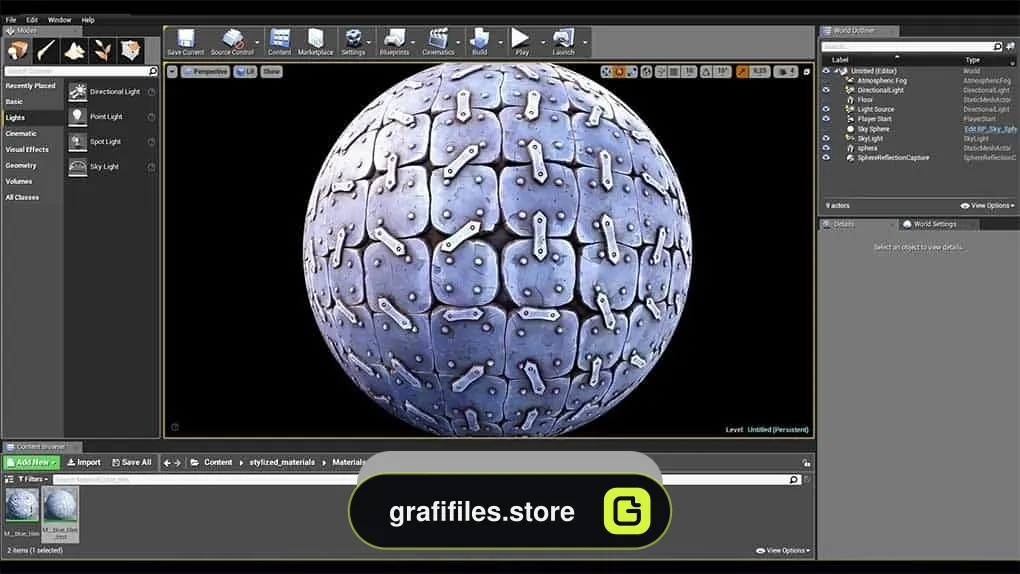Toggle visibility of SkyLight actor

coord(826,139)
